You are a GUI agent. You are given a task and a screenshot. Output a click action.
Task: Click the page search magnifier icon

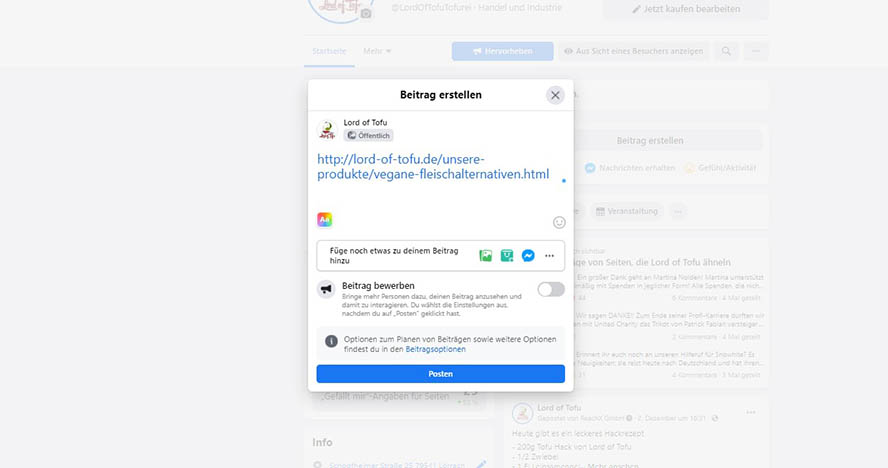[726, 51]
